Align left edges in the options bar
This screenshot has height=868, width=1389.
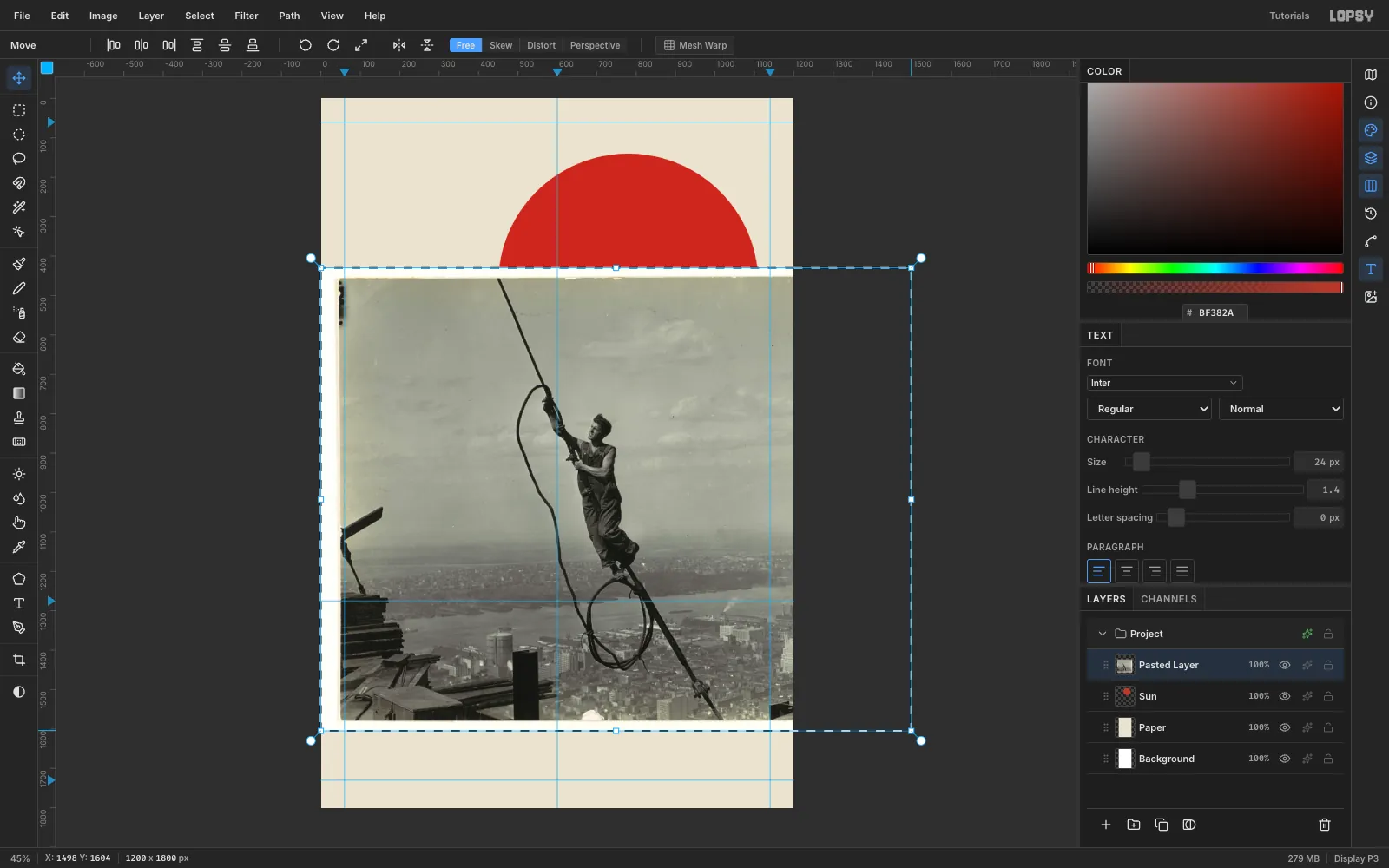click(114, 45)
